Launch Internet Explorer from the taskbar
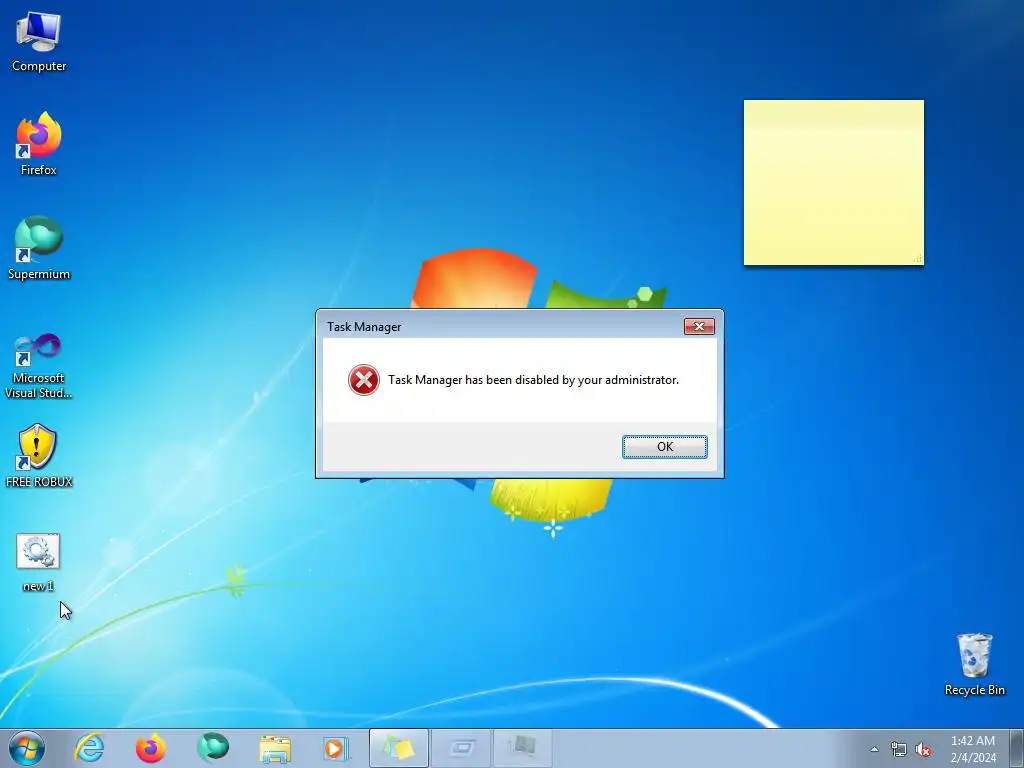1024x768 pixels. 89,748
